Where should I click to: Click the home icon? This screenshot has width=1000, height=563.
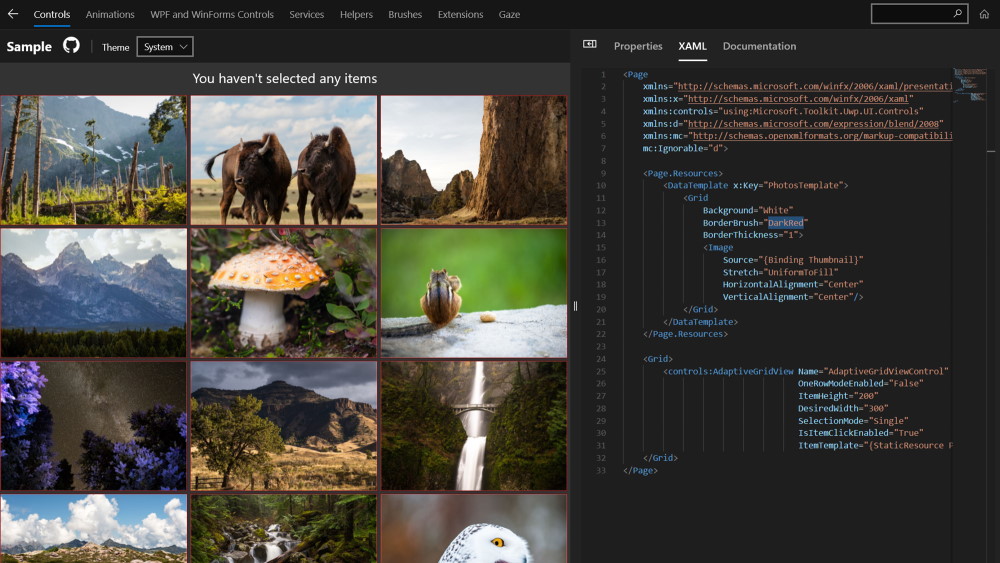pyautogui.click(x=984, y=14)
